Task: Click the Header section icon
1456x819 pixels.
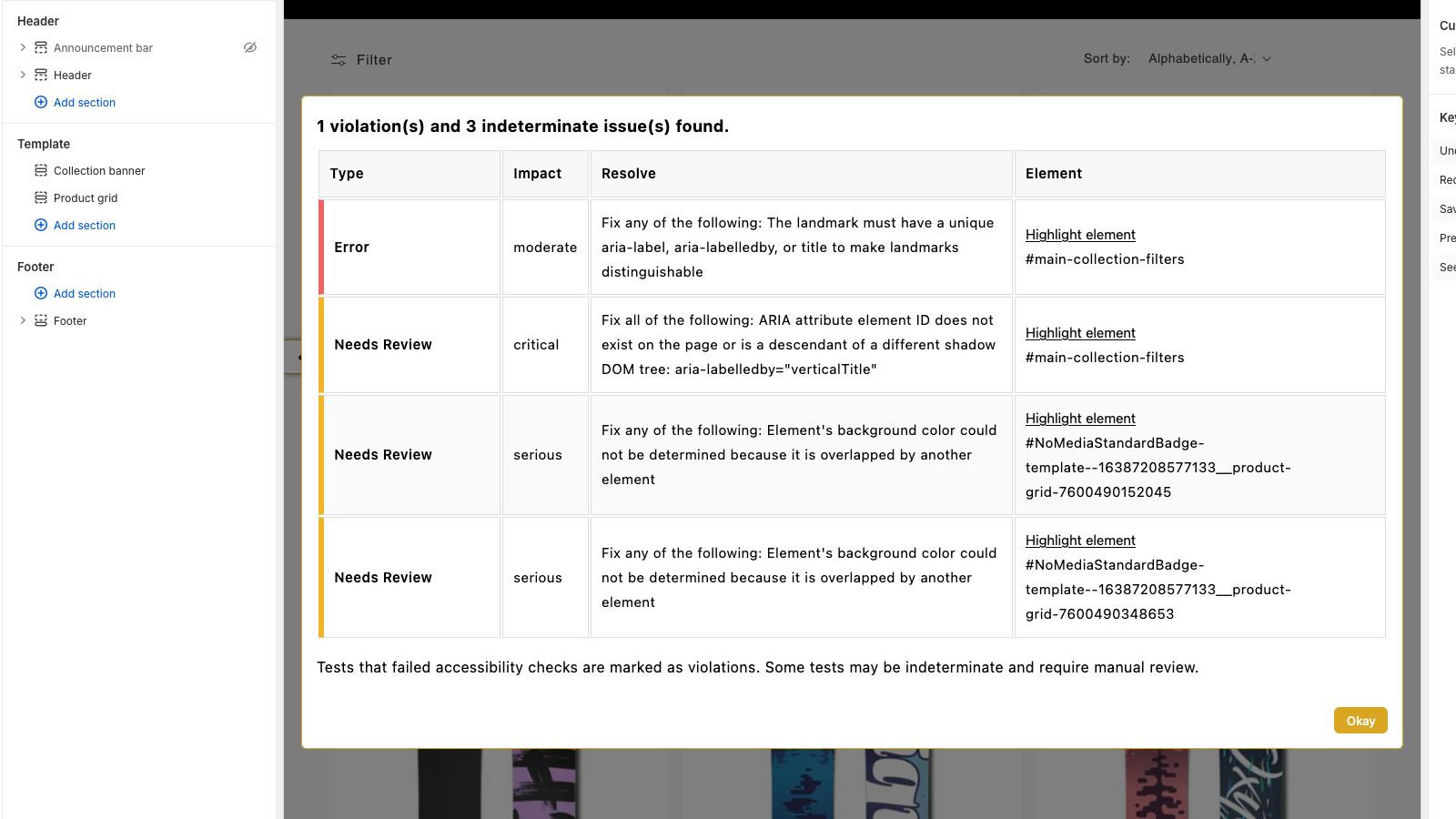Action: (x=40, y=75)
